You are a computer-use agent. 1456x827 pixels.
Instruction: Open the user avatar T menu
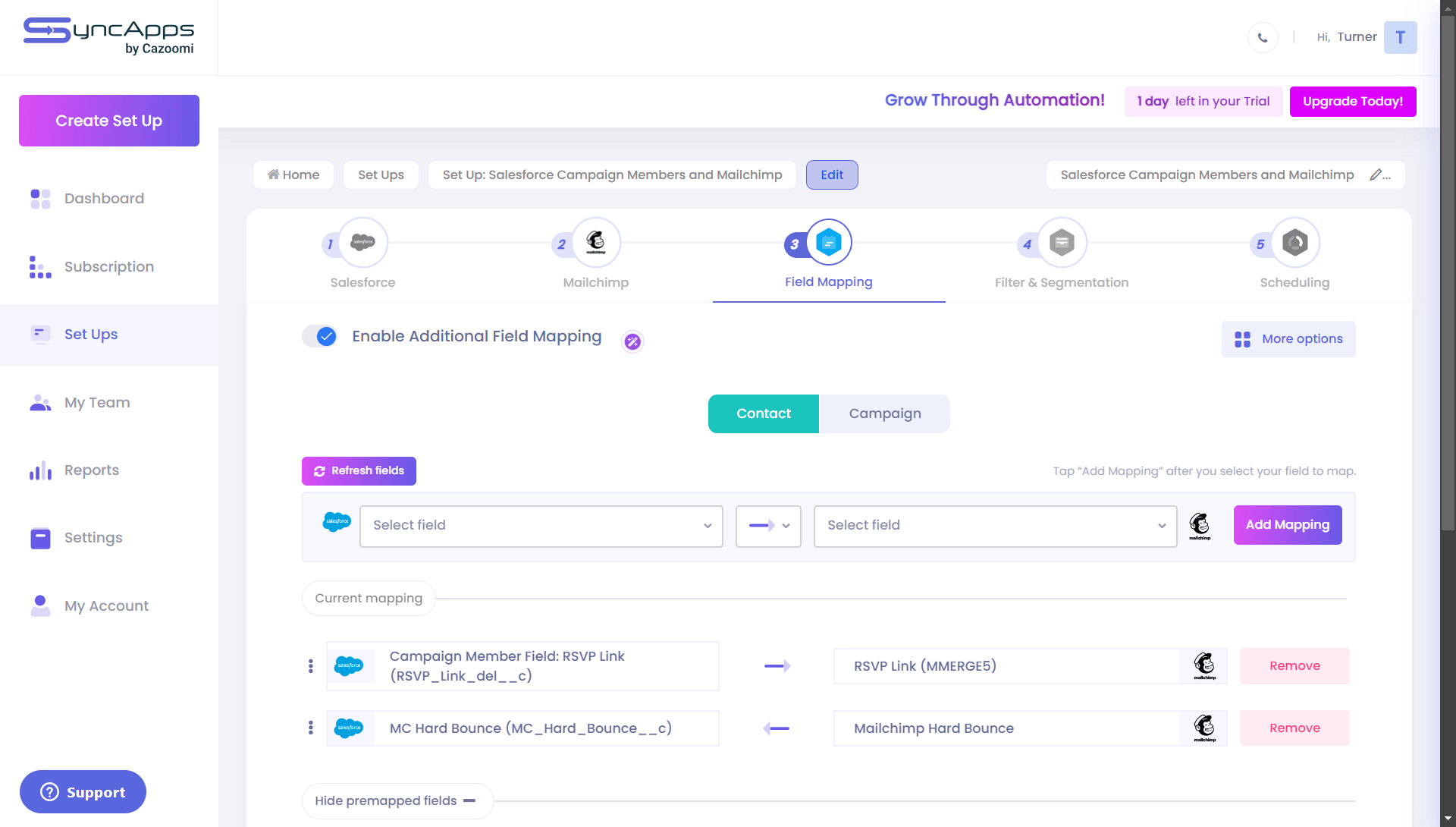point(1400,37)
